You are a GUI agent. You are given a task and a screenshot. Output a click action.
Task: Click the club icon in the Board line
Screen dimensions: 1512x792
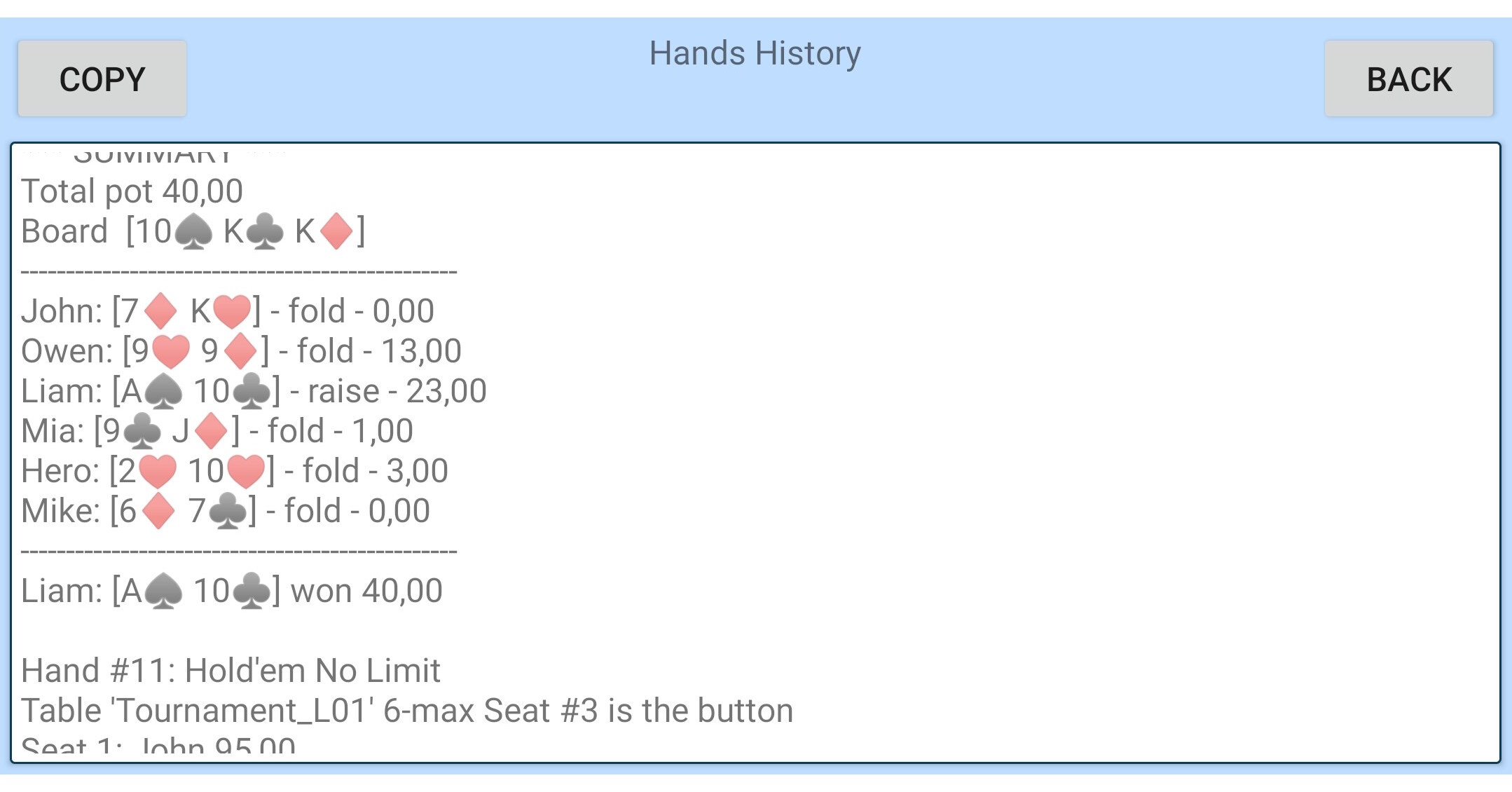click(x=265, y=232)
